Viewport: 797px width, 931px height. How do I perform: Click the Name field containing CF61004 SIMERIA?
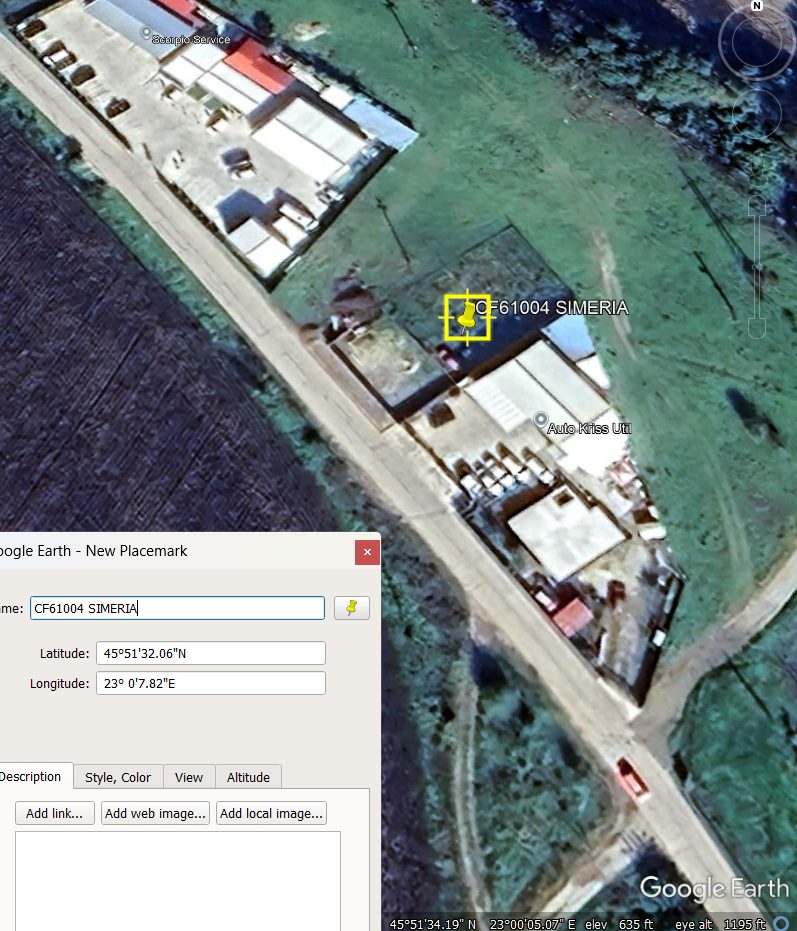point(178,608)
